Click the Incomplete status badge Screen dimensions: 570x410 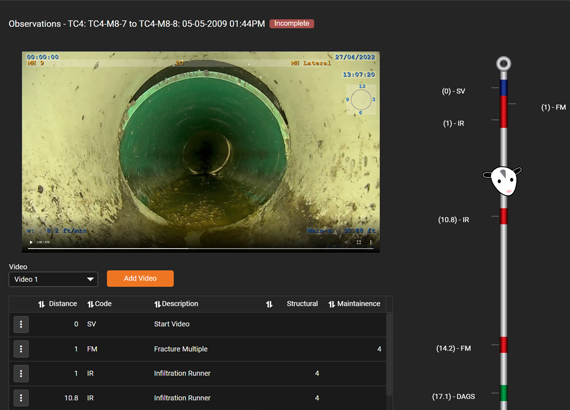tap(292, 24)
